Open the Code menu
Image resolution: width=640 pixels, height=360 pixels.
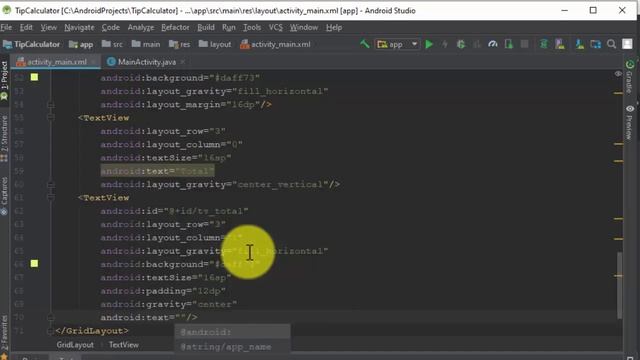coord(111,27)
